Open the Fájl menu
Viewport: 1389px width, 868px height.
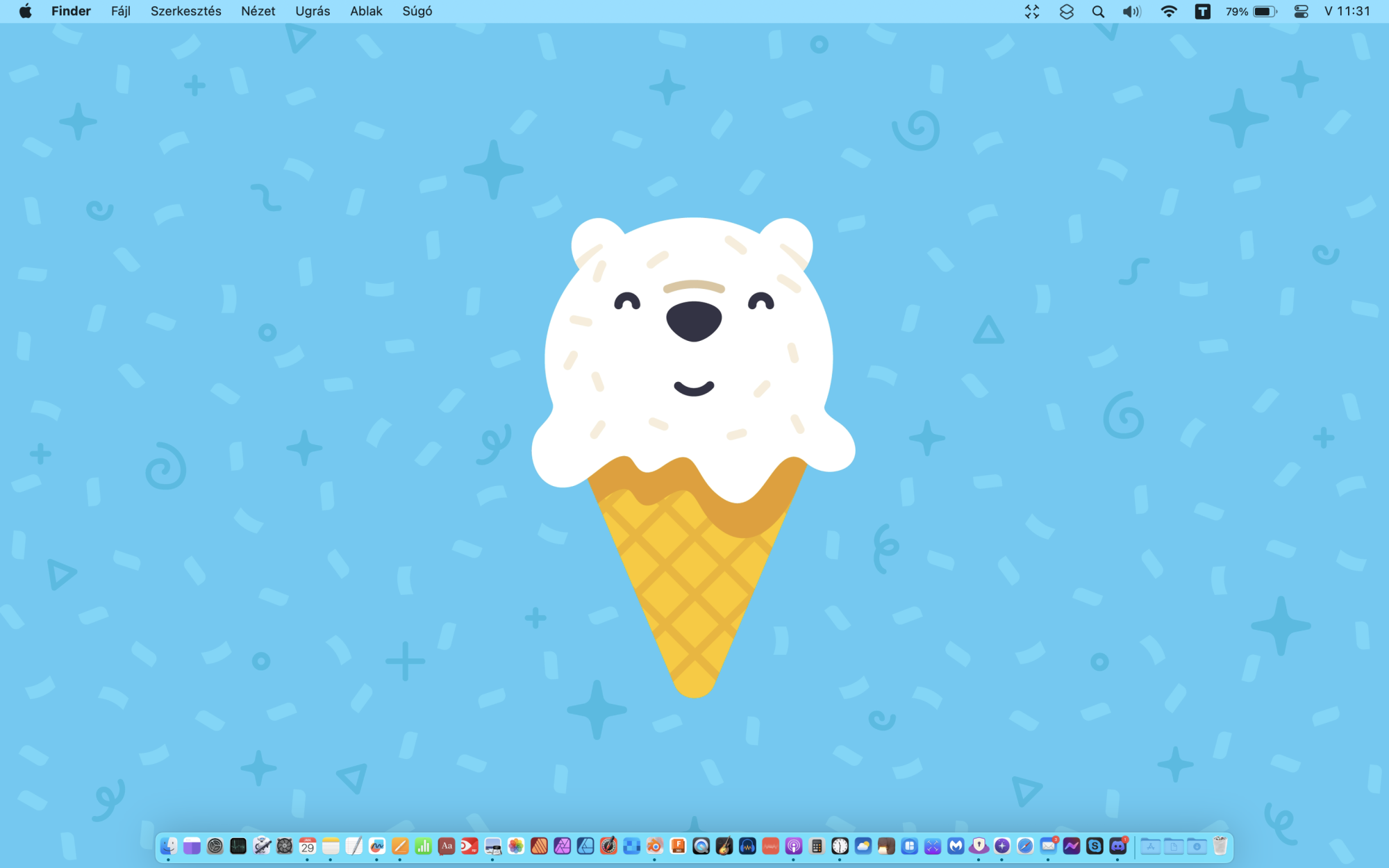coord(121,11)
